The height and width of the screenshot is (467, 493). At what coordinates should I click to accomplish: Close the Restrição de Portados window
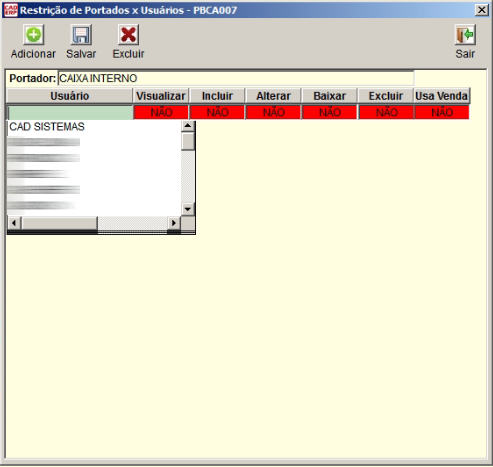[x=481, y=10]
